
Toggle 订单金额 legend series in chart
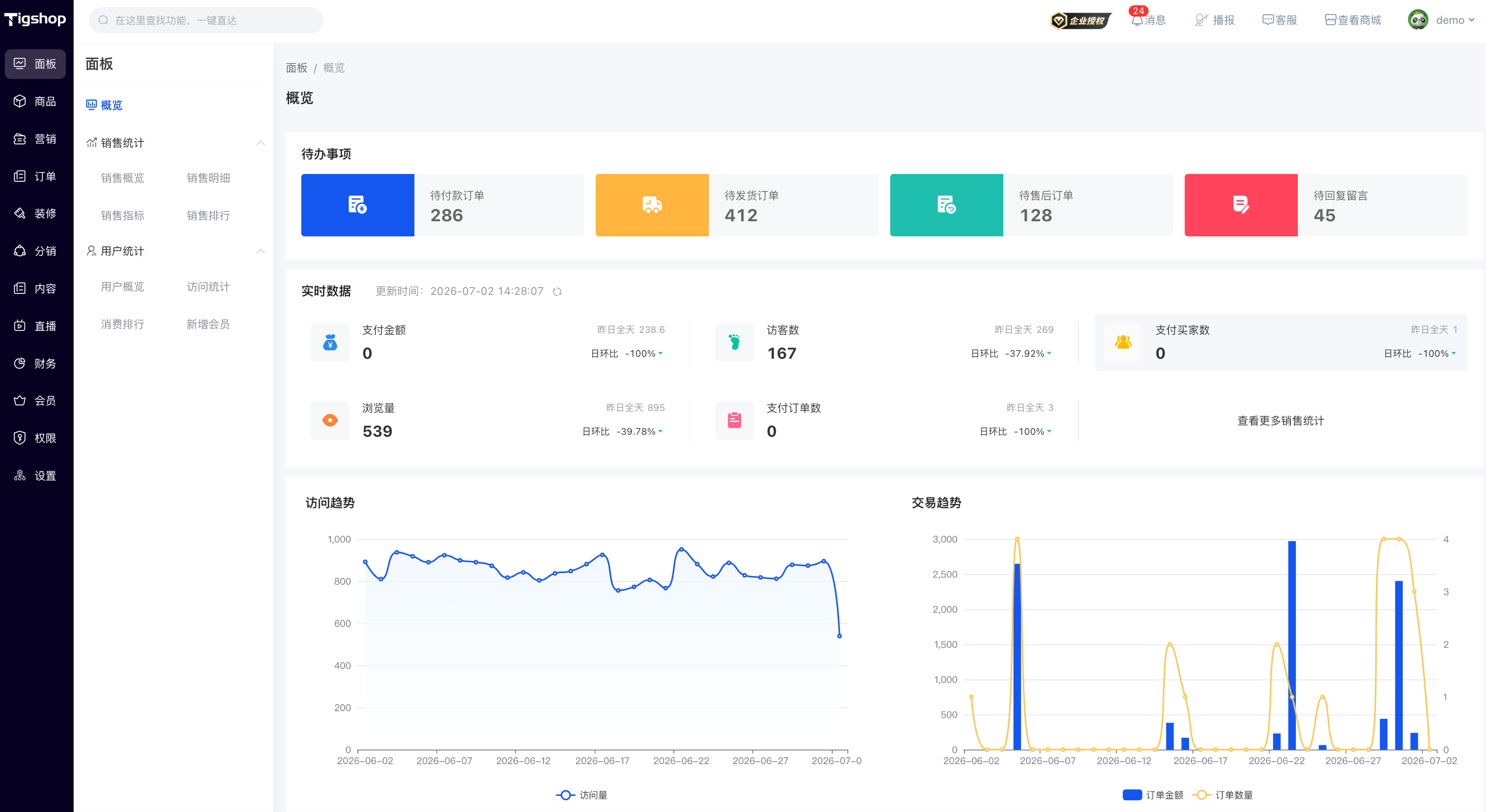point(1153,795)
